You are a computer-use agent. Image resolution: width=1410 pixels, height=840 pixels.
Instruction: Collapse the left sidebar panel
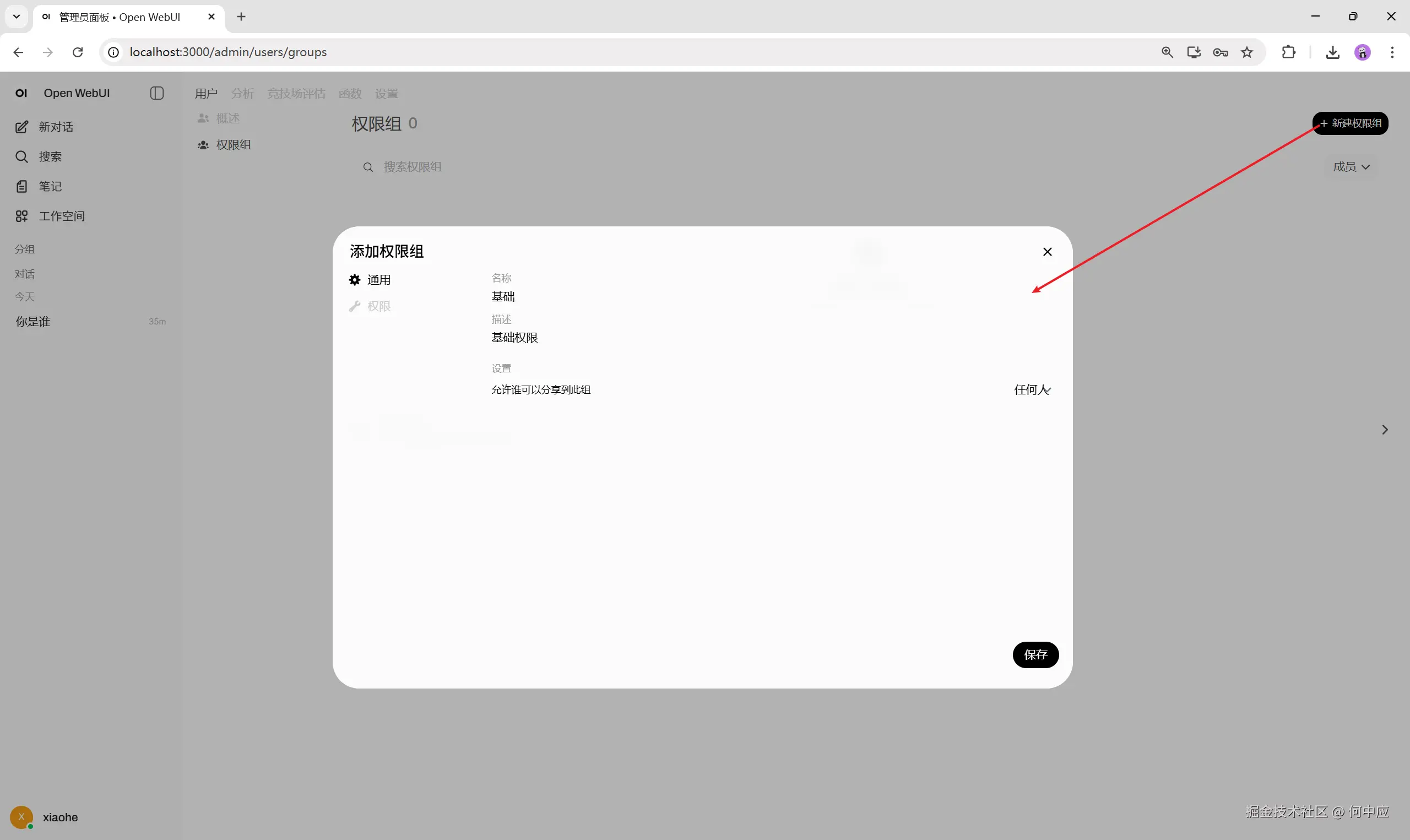(156, 93)
